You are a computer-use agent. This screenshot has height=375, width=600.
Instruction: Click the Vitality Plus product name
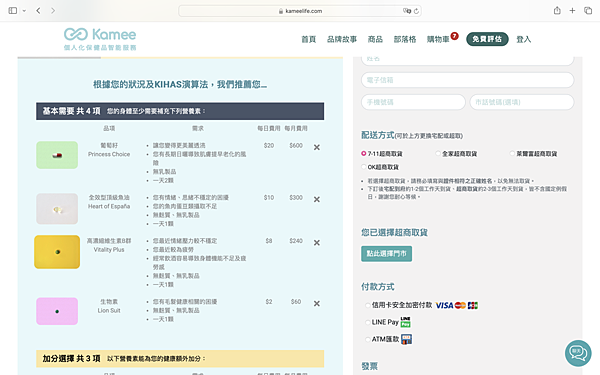[x=109, y=249]
